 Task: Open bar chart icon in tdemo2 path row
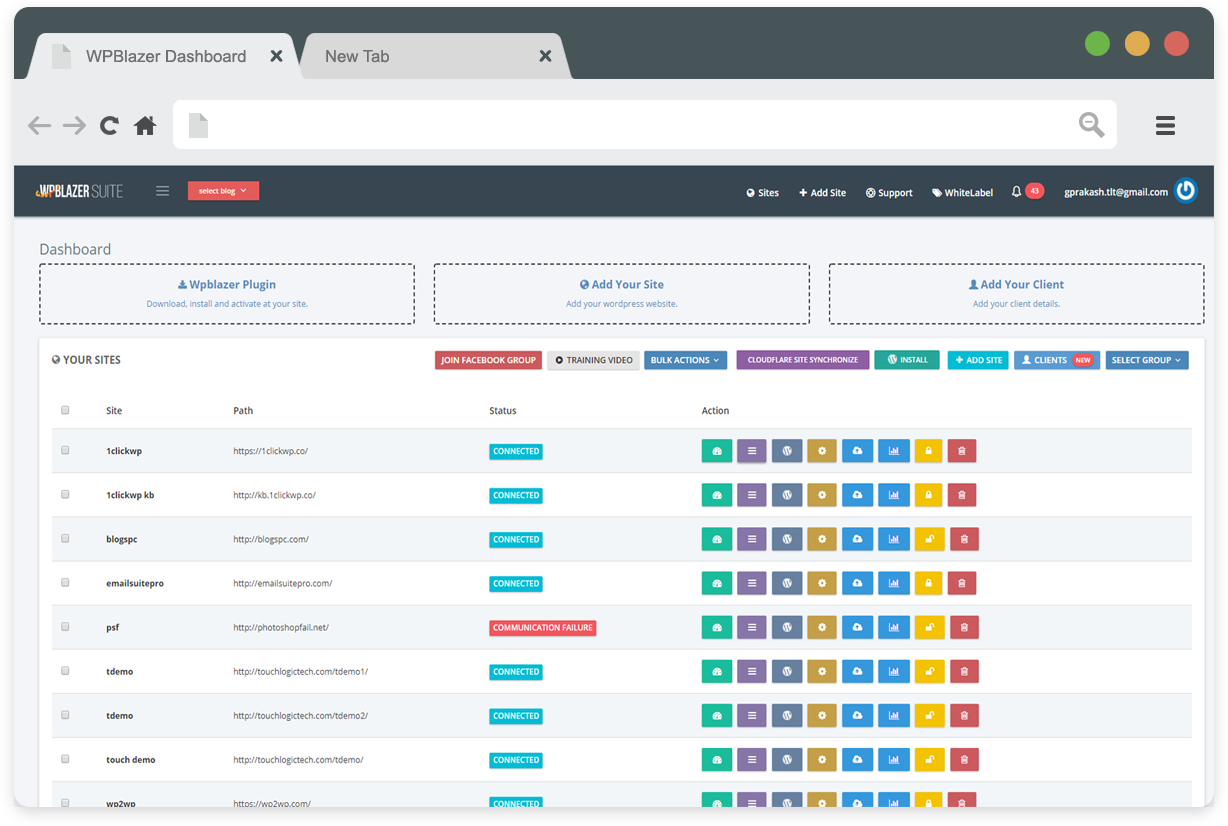click(x=894, y=715)
